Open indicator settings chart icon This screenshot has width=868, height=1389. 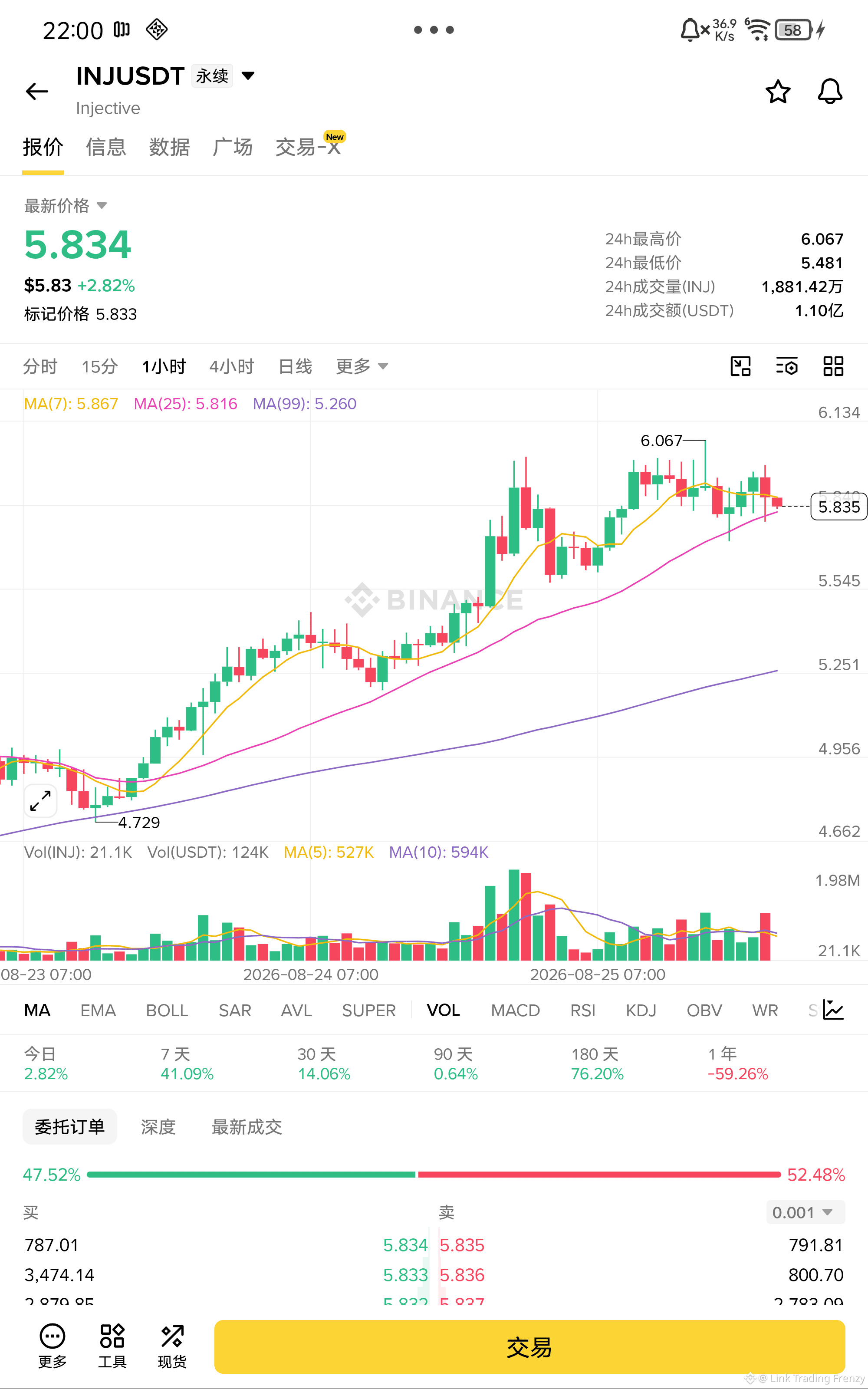[x=833, y=1010]
